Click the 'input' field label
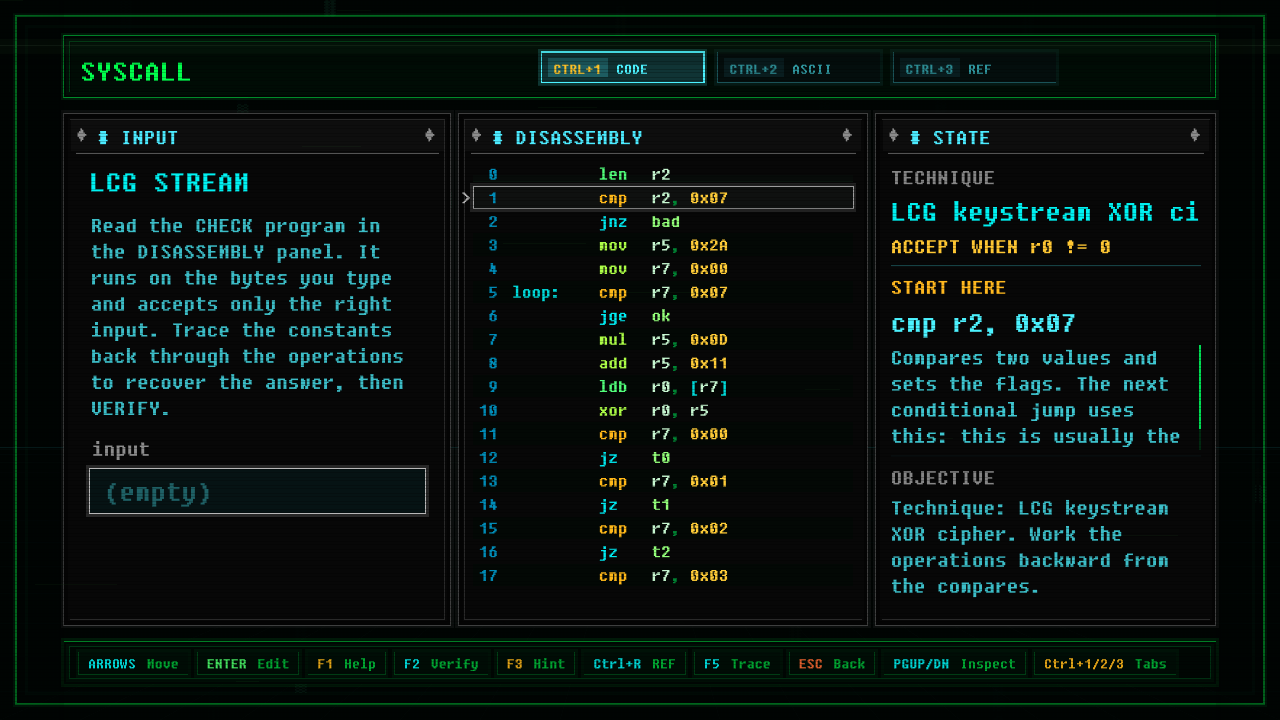The width and height of the screenshot is (1280, 720). 121,450
